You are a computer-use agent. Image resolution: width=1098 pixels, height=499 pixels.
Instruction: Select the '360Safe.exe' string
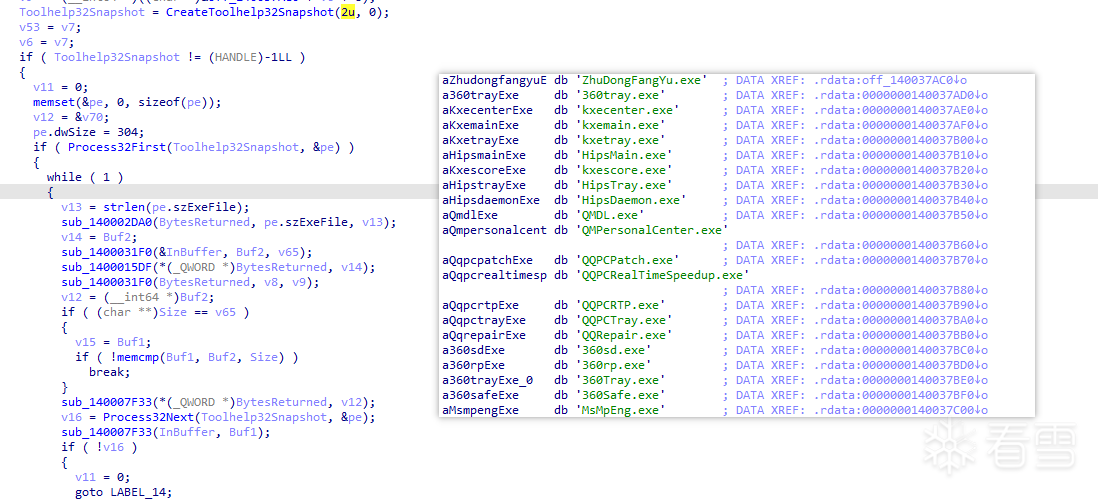[x=620, y=396]
